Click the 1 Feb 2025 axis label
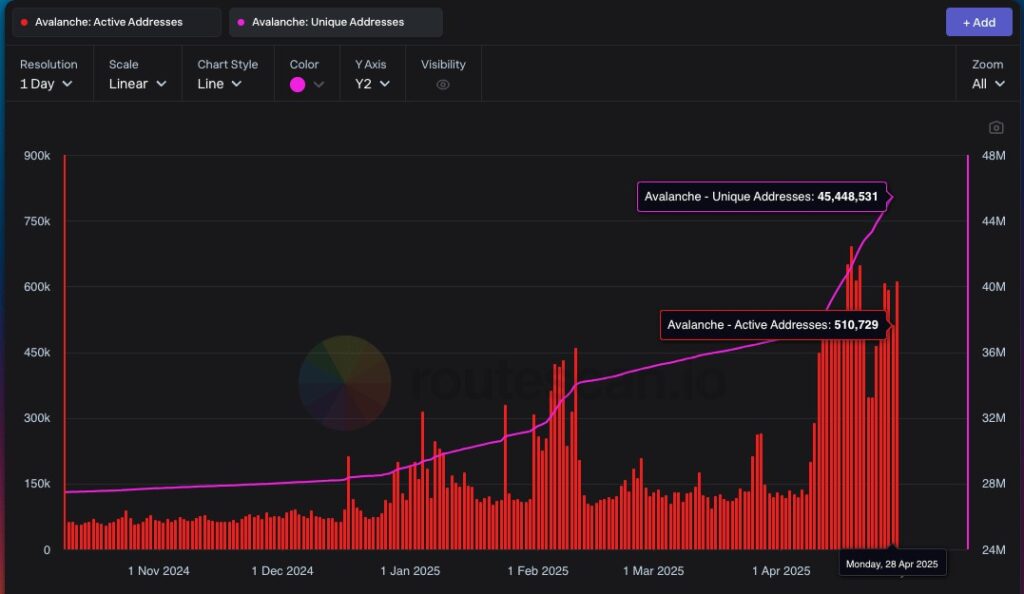The width and height of the screenshot is (1024, 594). click(538, 571)
